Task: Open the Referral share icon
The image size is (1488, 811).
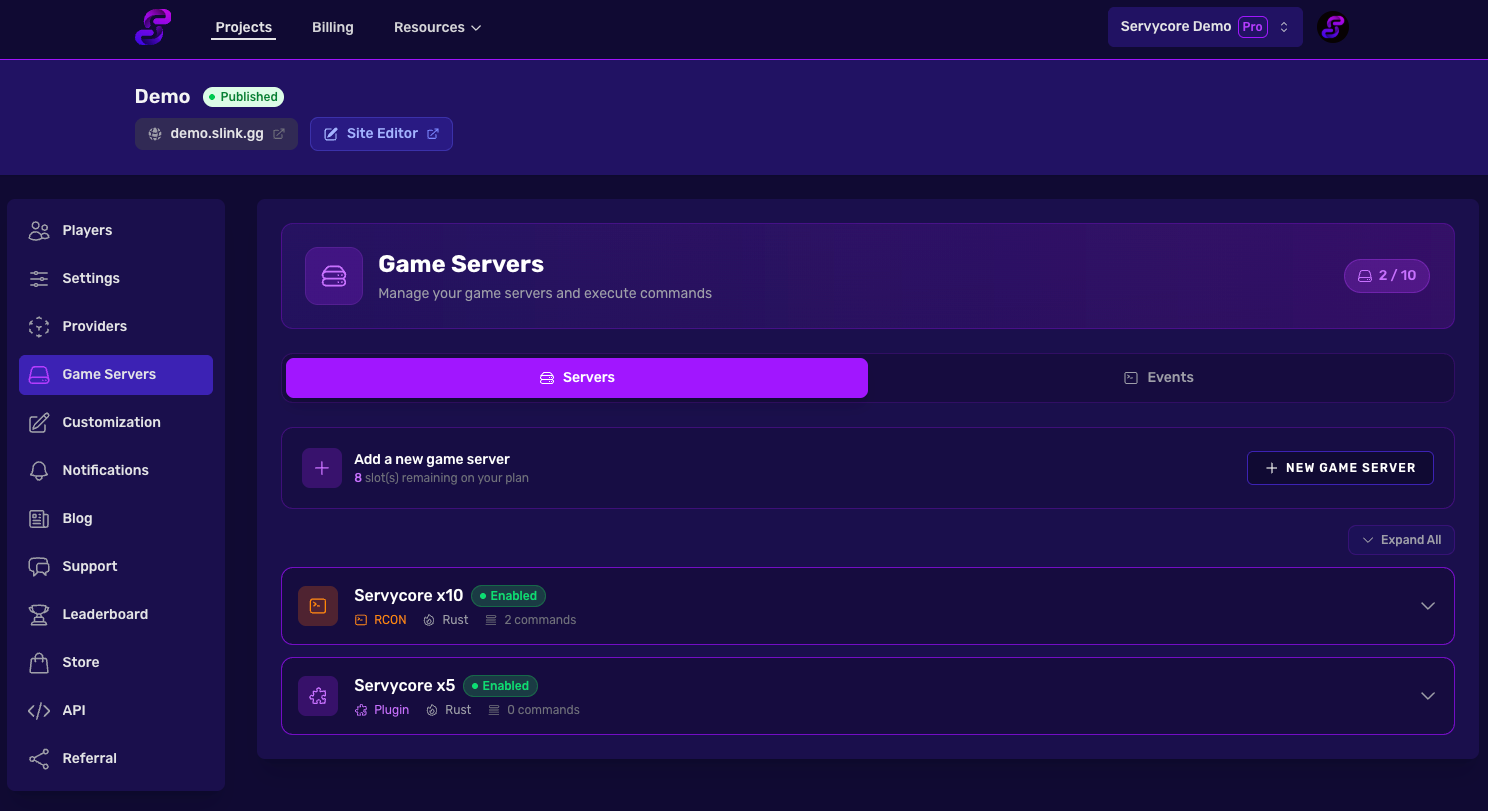Action: pyautogui.click(x=38, y=758)
